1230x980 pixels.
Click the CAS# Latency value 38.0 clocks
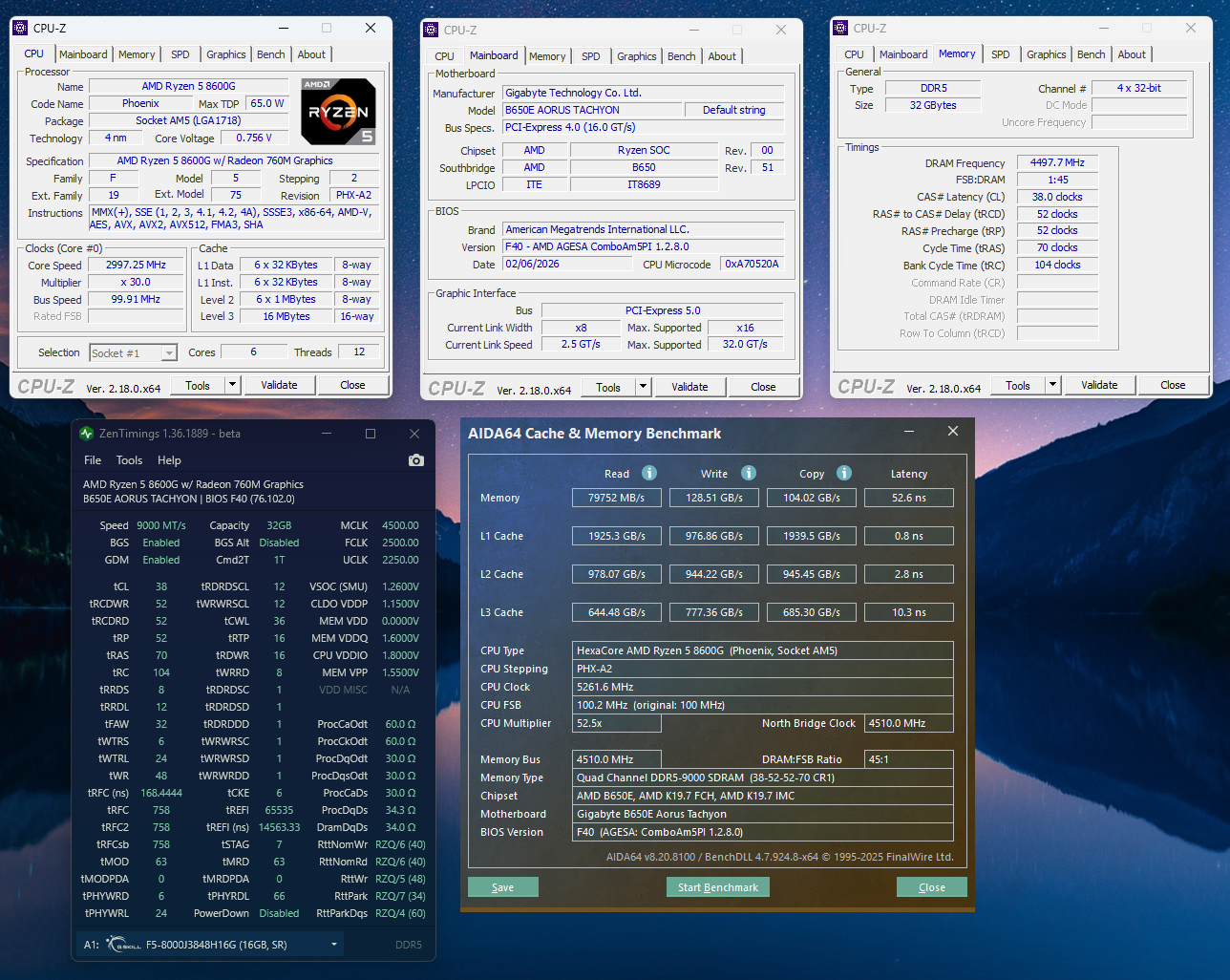pos(1057,197)
